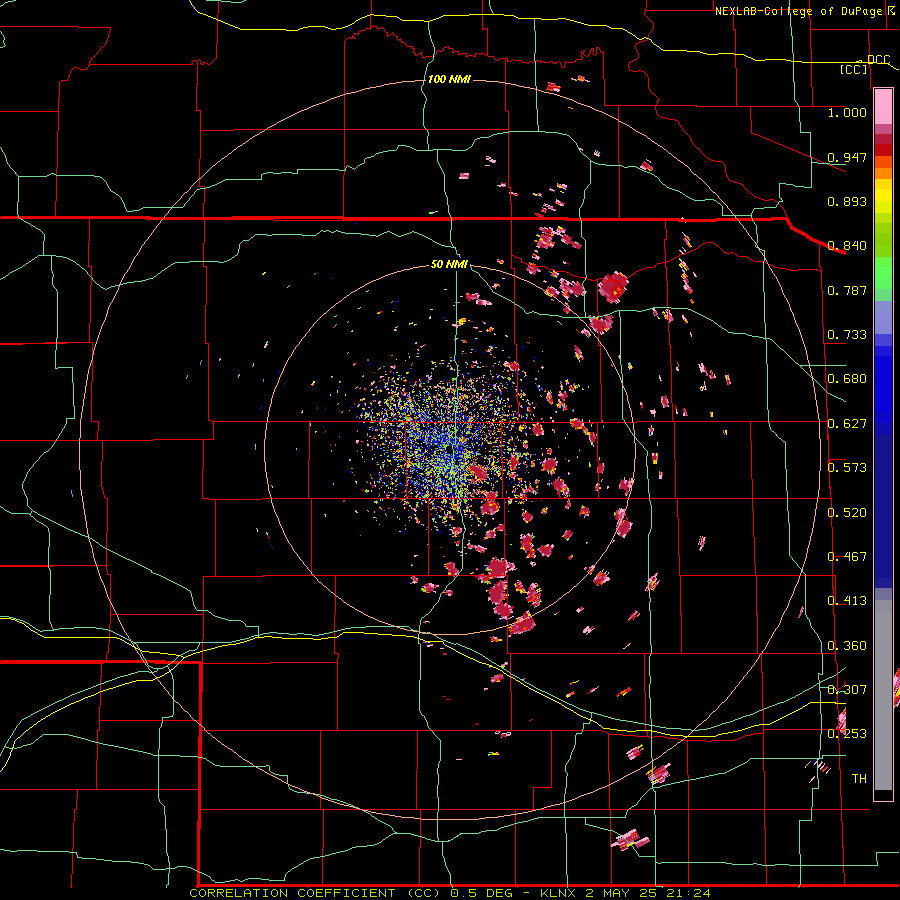Click the DCC label near legend top

click(x=878, y=60)
